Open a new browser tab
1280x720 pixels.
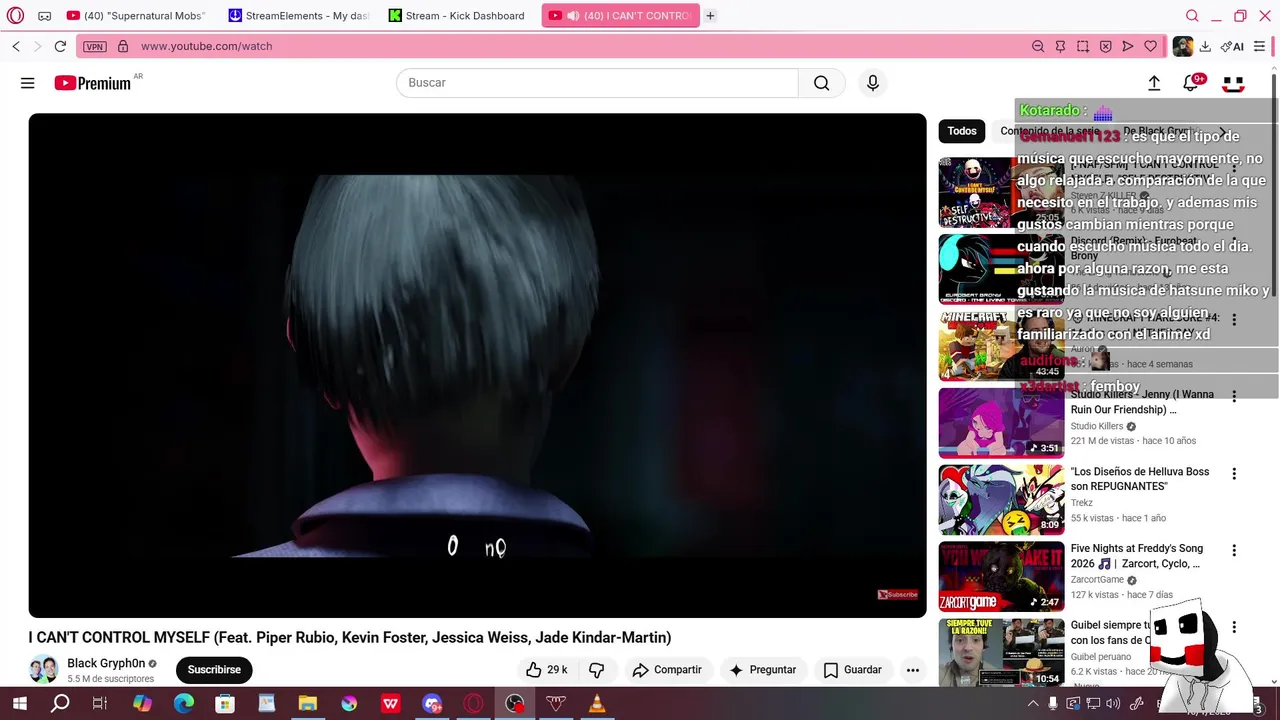(710, 16)
